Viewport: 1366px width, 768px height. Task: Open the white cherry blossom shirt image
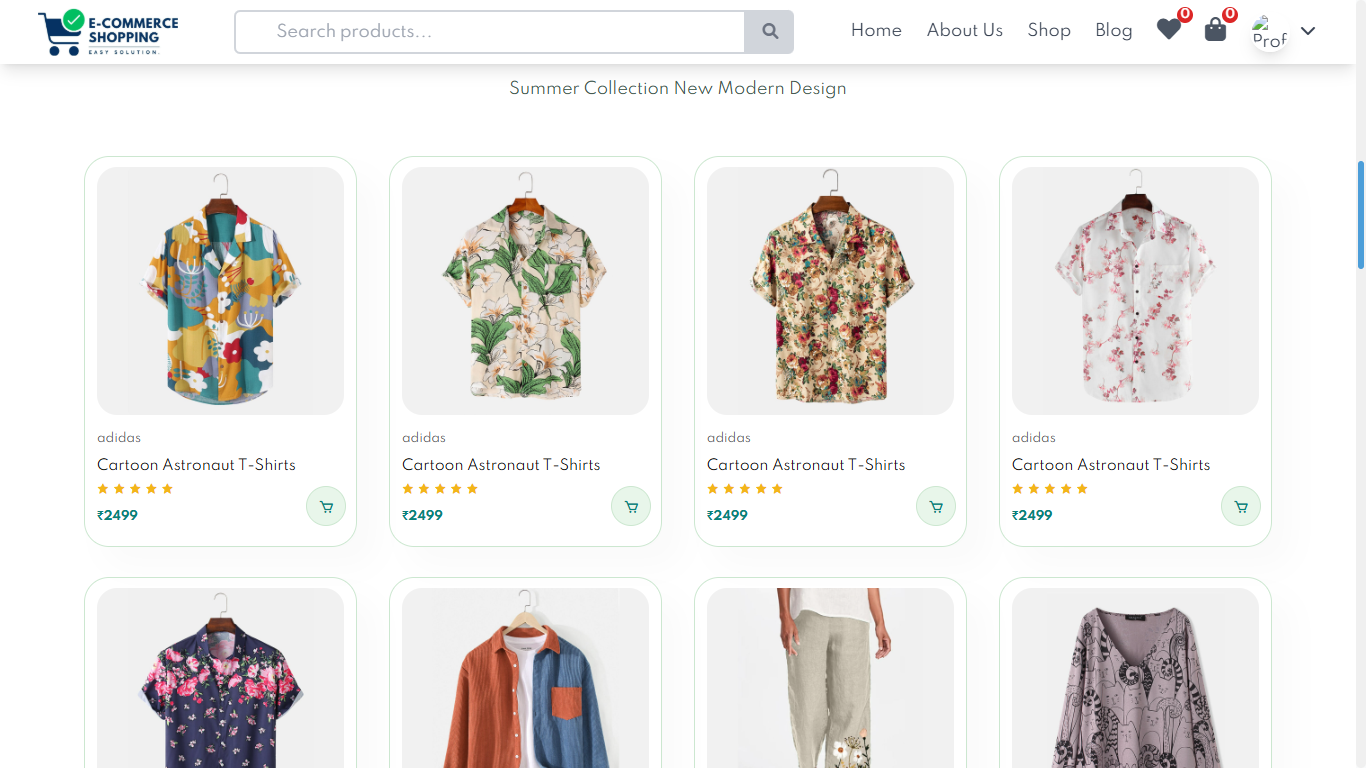[x=1135, y=291]
